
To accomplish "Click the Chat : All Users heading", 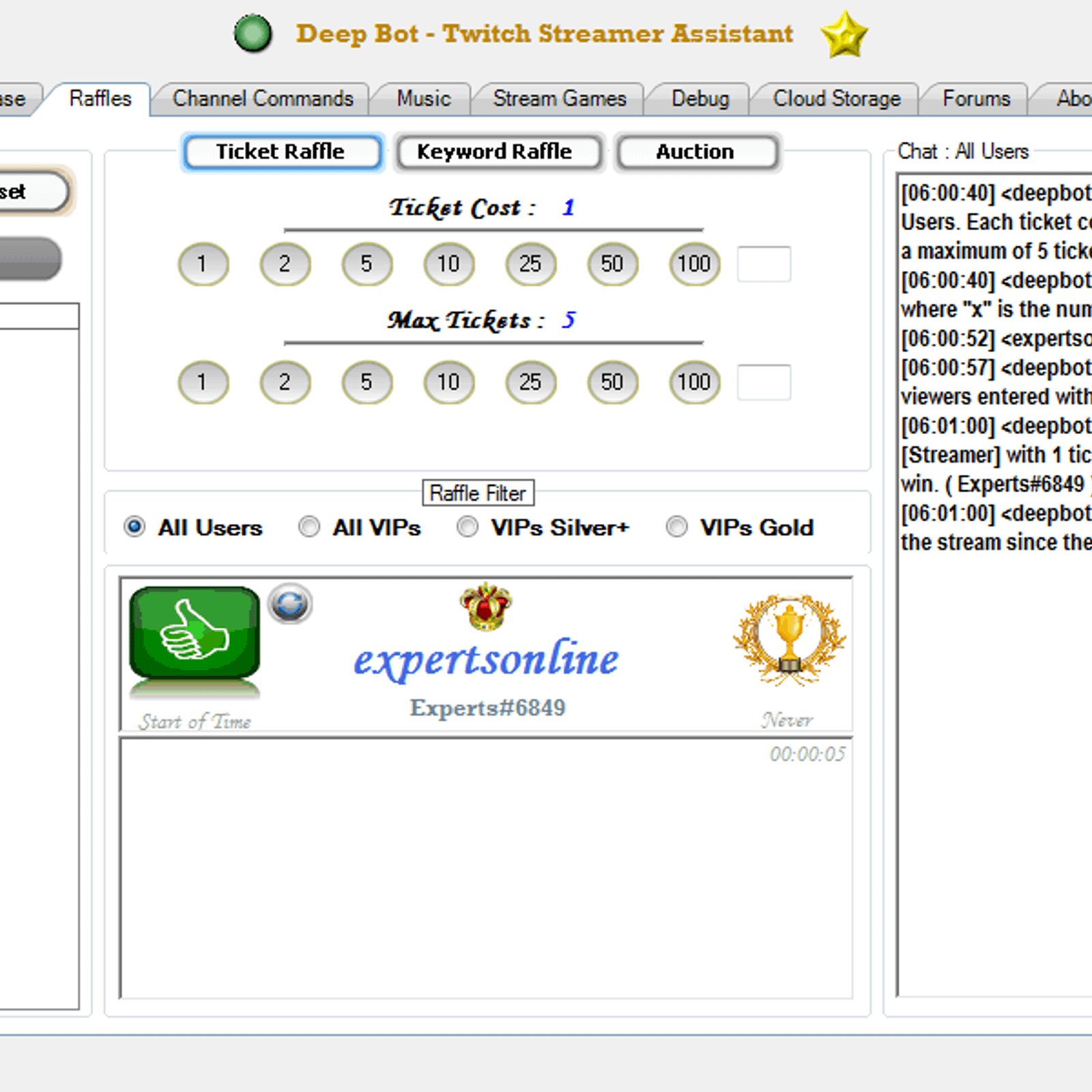I will pyautogui.click(x=962, y=151).
